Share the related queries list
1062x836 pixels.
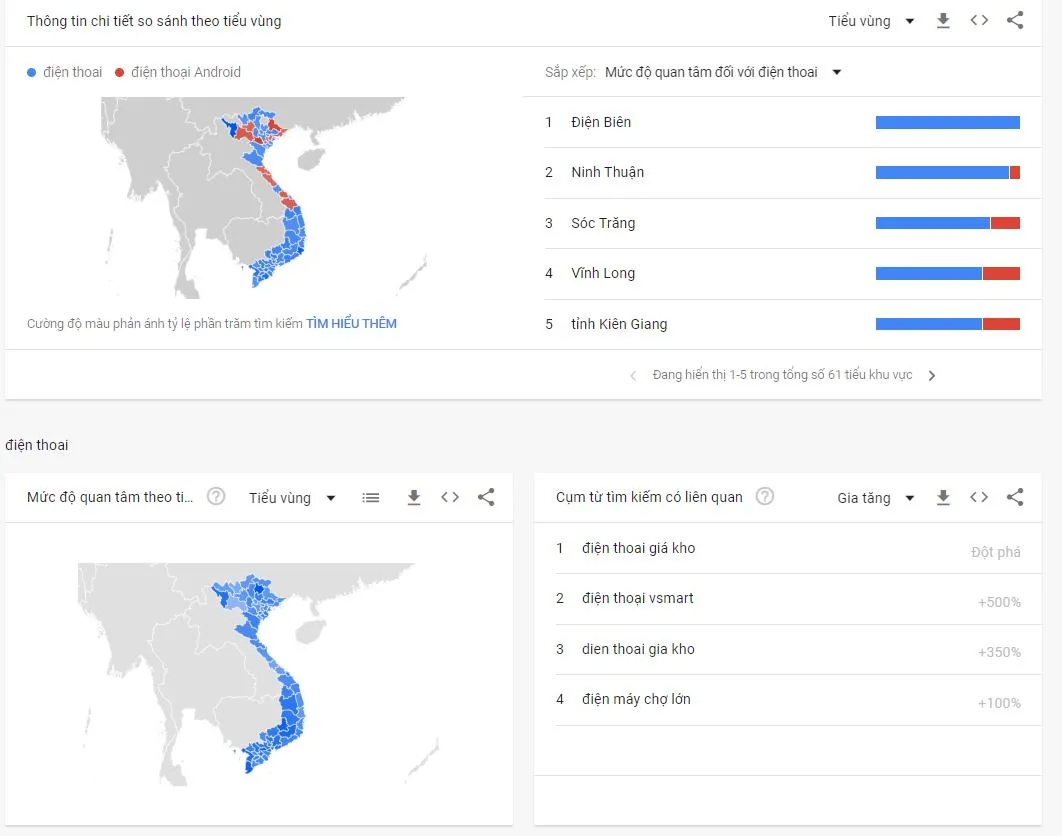1015,498
